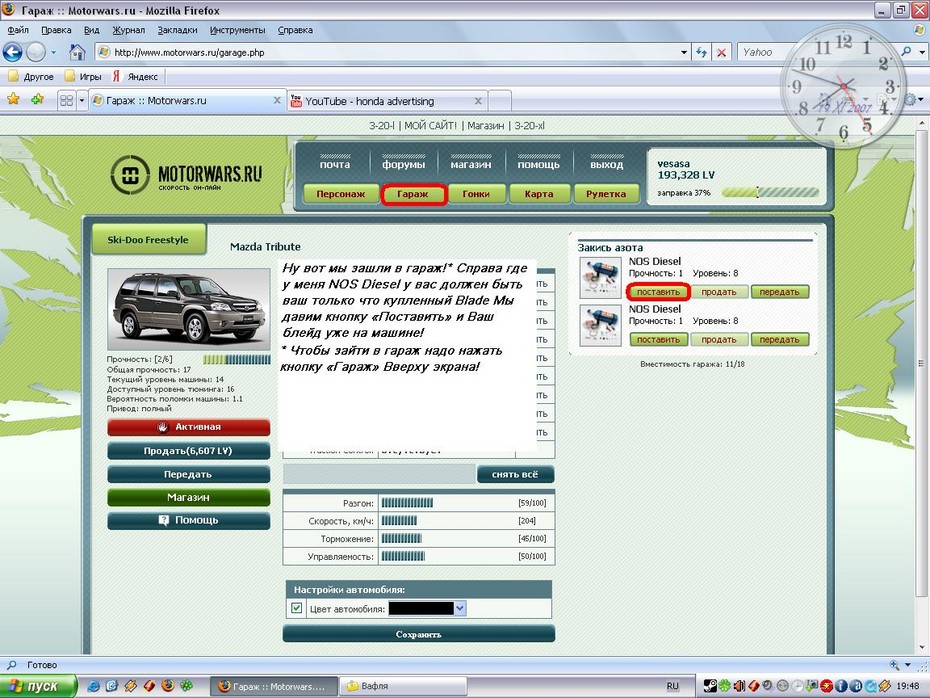Open the Инструменты menu
930x698 pixels.
(x=237, y=30)
